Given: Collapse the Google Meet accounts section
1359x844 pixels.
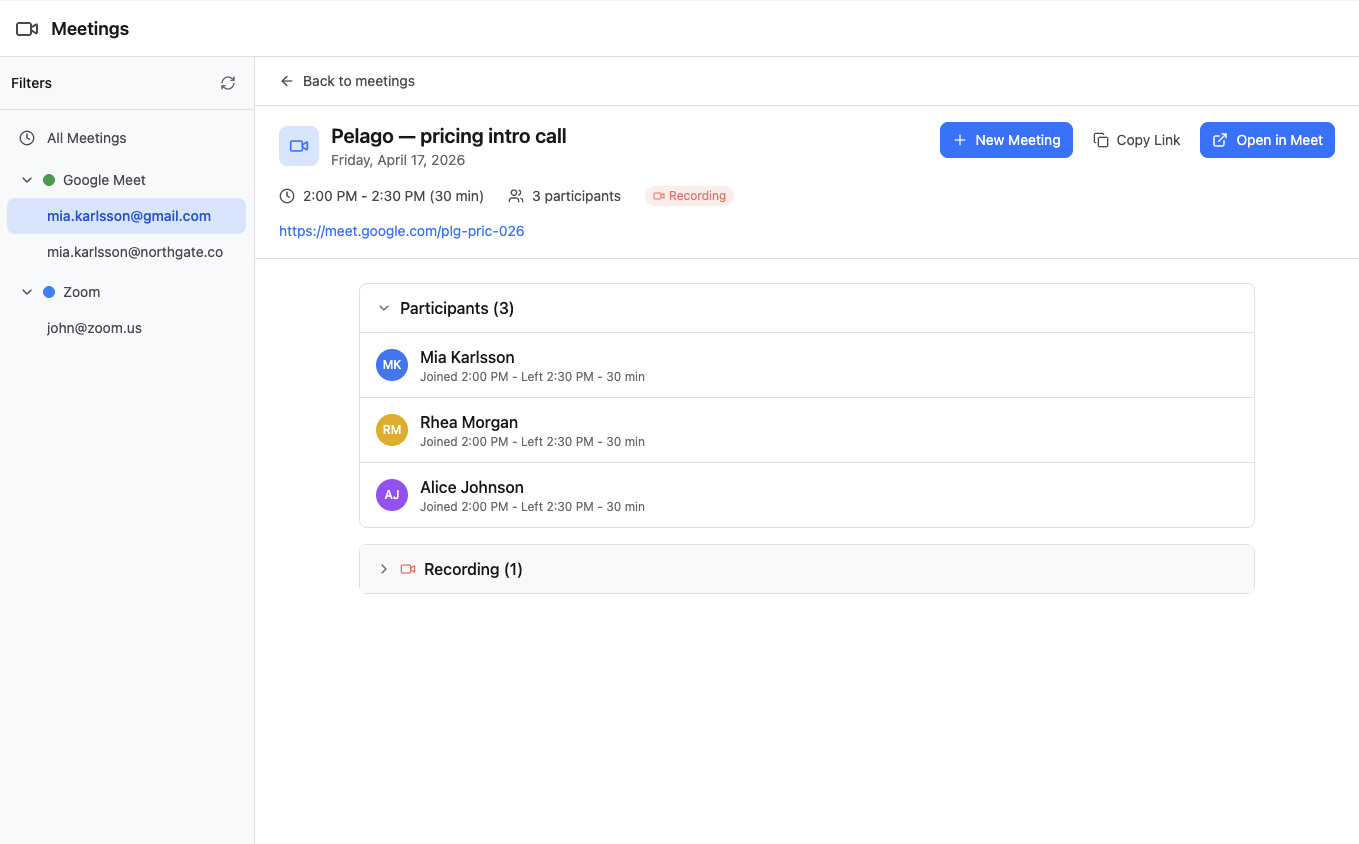Looking at the screenshot, I should (26, 180).
